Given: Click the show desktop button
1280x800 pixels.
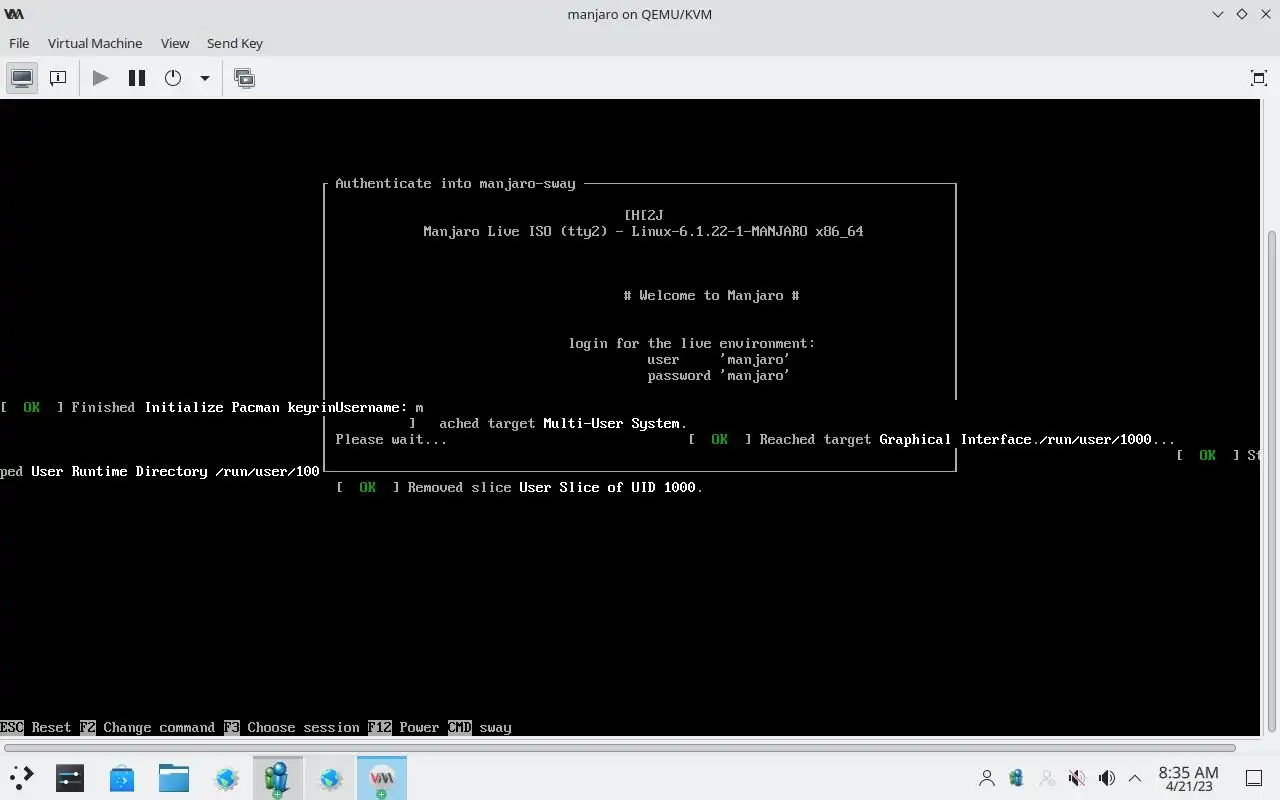Looking at the screenshot, I should point(1254,777).
